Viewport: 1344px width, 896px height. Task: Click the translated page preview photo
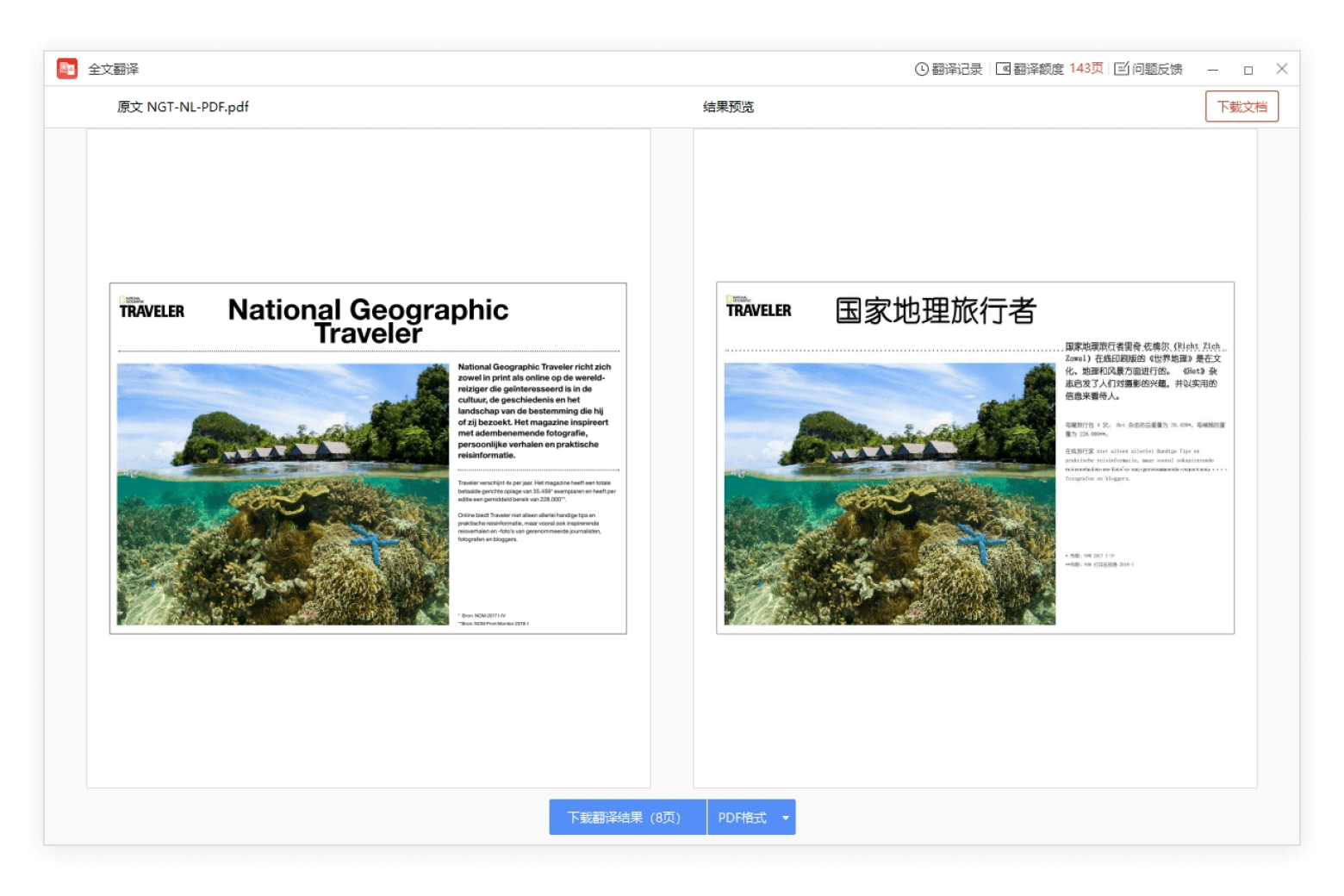(889, 494)
